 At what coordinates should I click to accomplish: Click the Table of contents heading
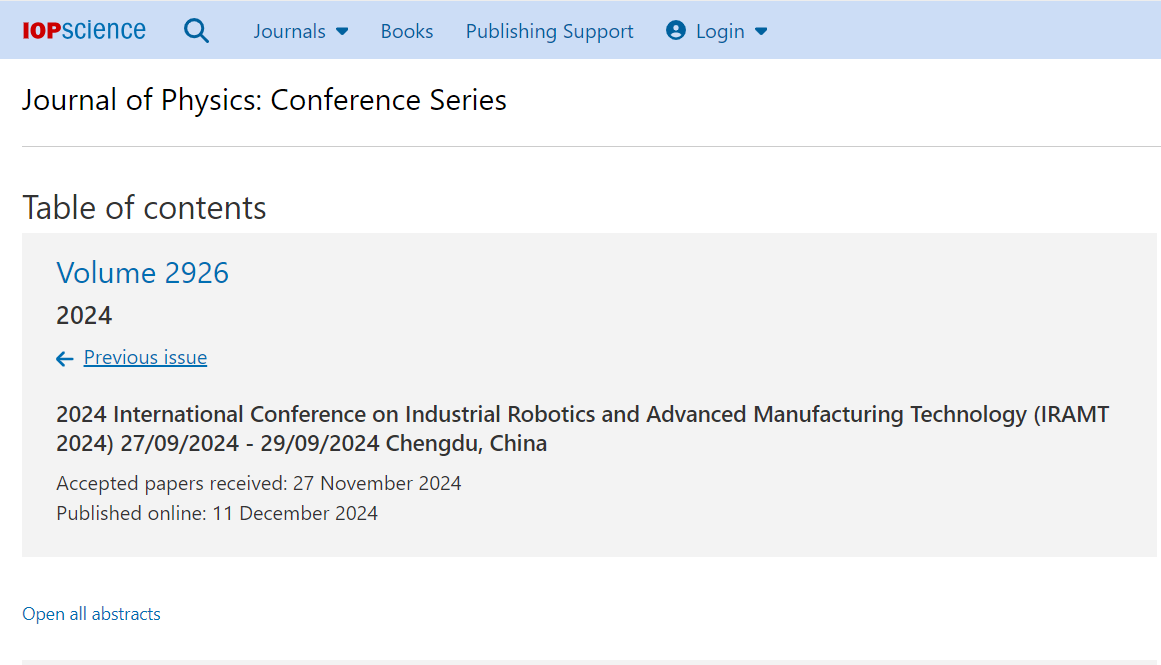pos(144,207)
